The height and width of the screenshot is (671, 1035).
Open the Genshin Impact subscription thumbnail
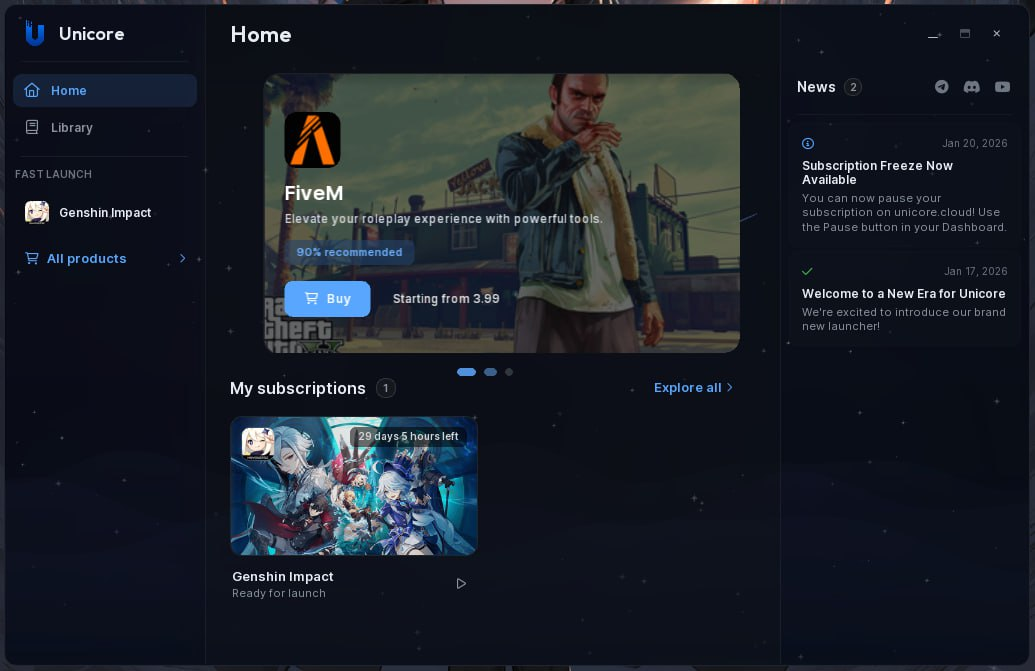353,486
